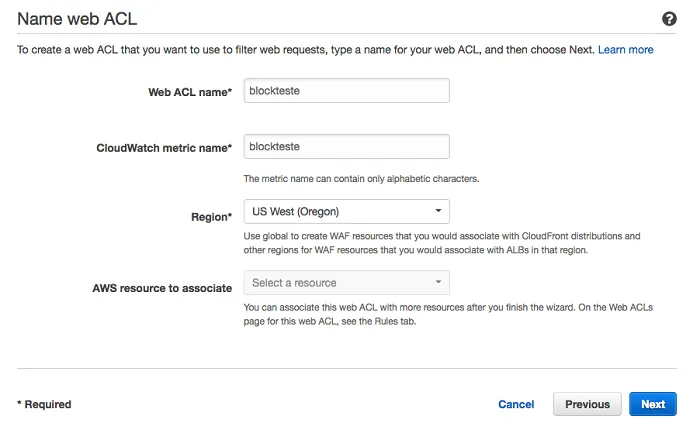This screenshot has height=433, width=700.
Task: Focus the CloudWatch metric name field
Action: pyautogui.click(x=346, y=146)
